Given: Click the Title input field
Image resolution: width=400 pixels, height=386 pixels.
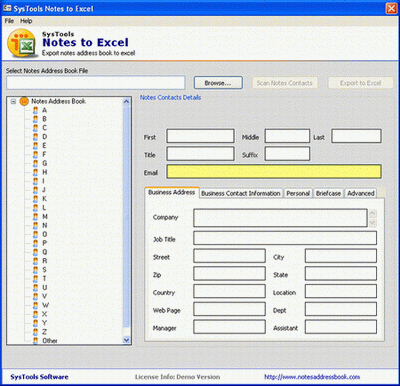Looking at the screenshot, I should (x=200, y=154).
